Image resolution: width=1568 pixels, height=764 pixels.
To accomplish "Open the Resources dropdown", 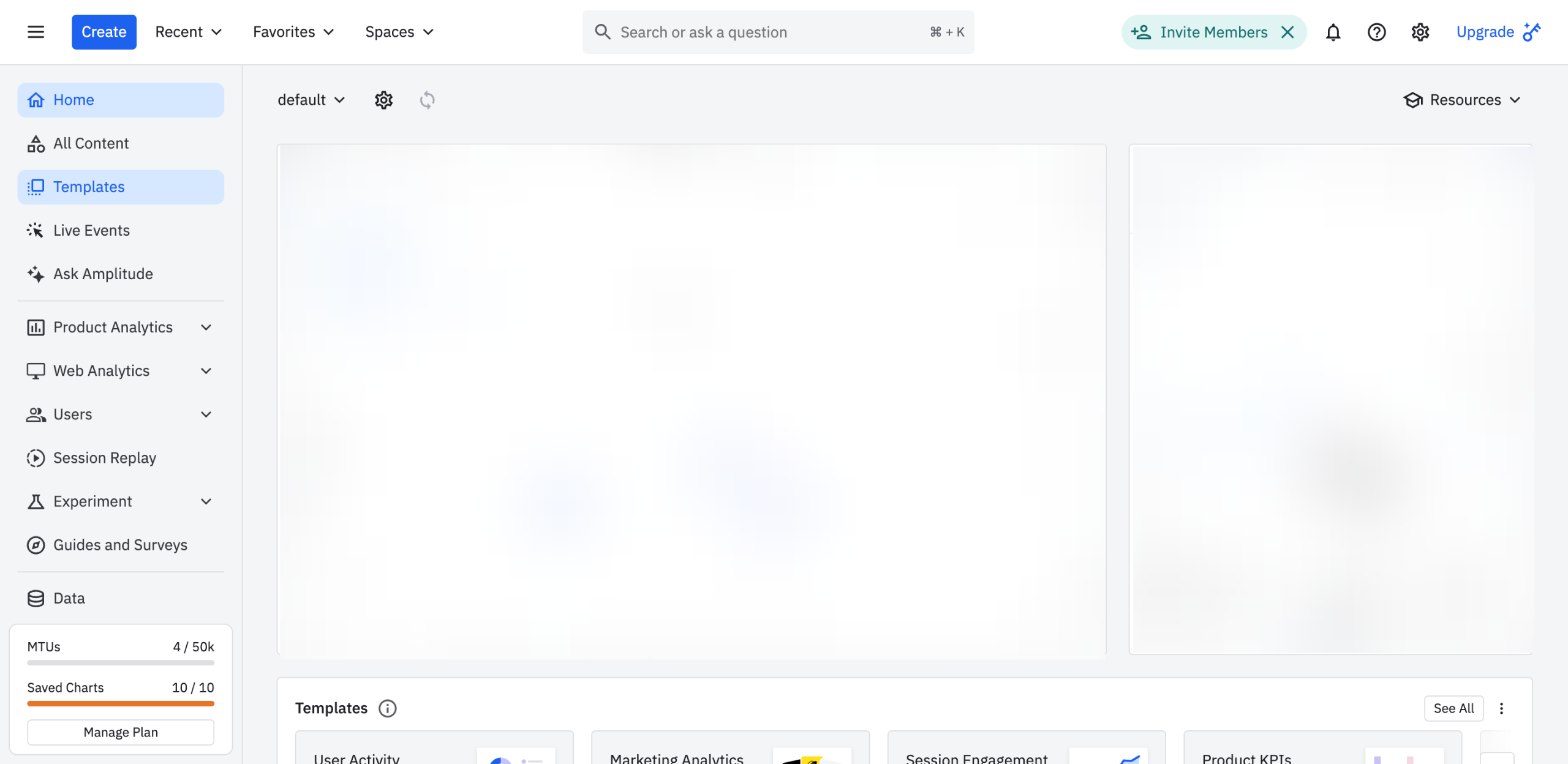I will (1463, 100).
